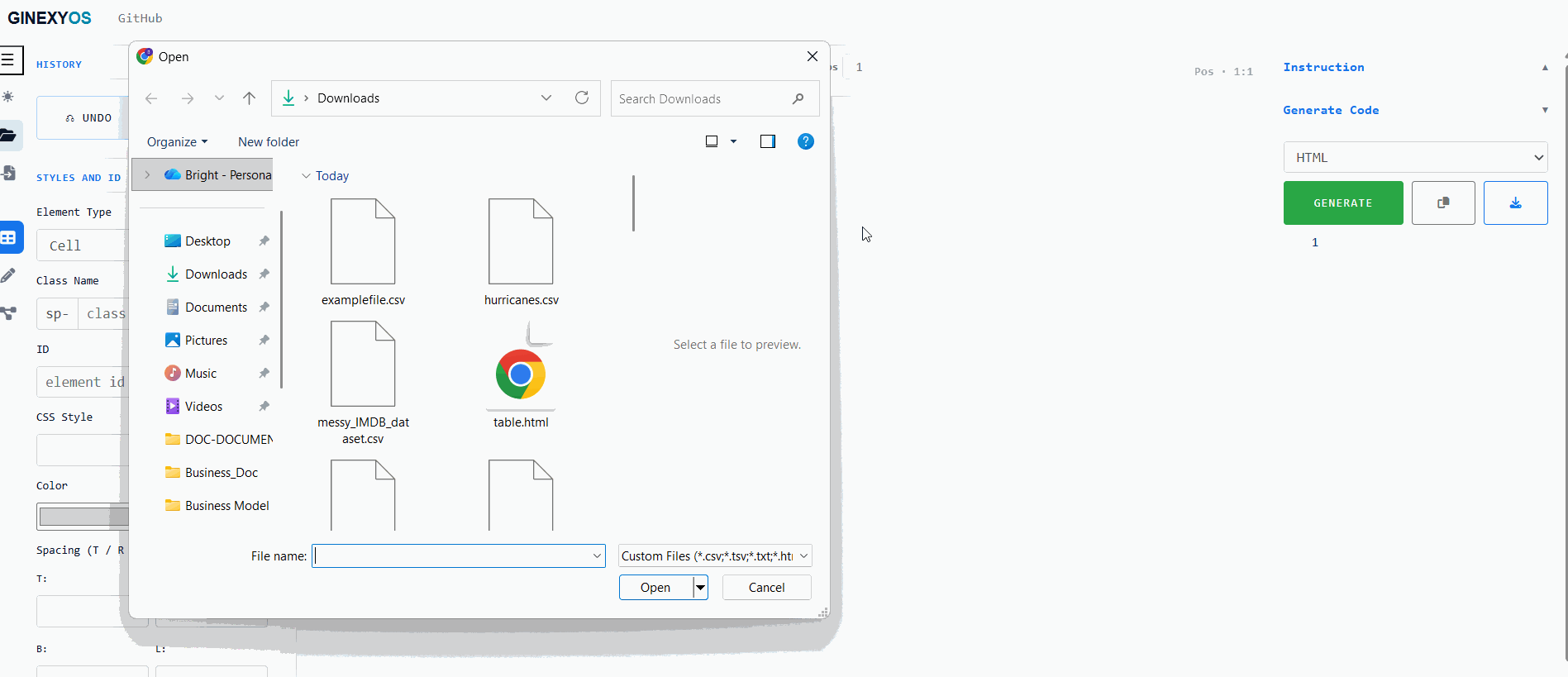Click the copy generated code icon button
This screenshot has width=1568, height=677.
(x=1443, y=203)
